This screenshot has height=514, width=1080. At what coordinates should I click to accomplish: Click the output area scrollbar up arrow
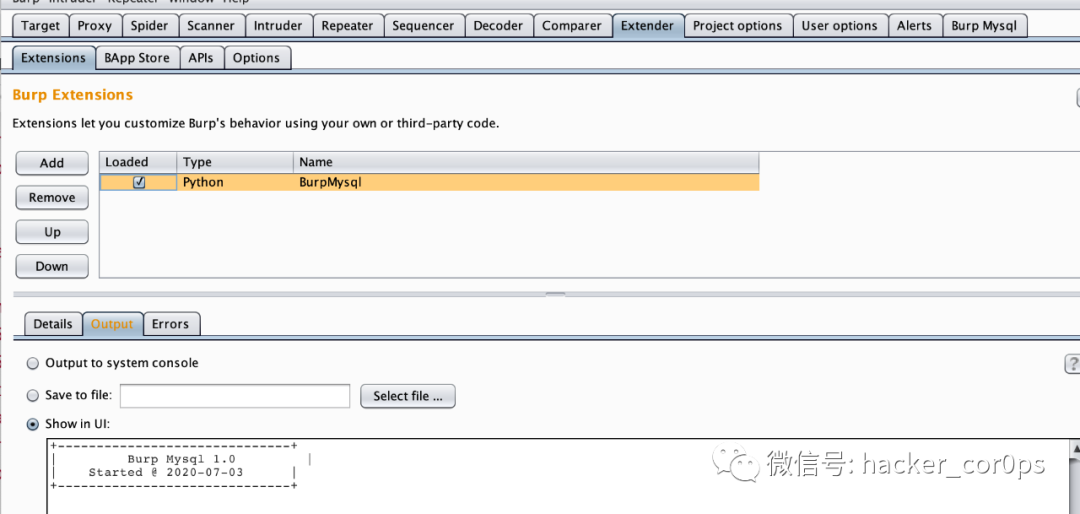(1074, 448)
